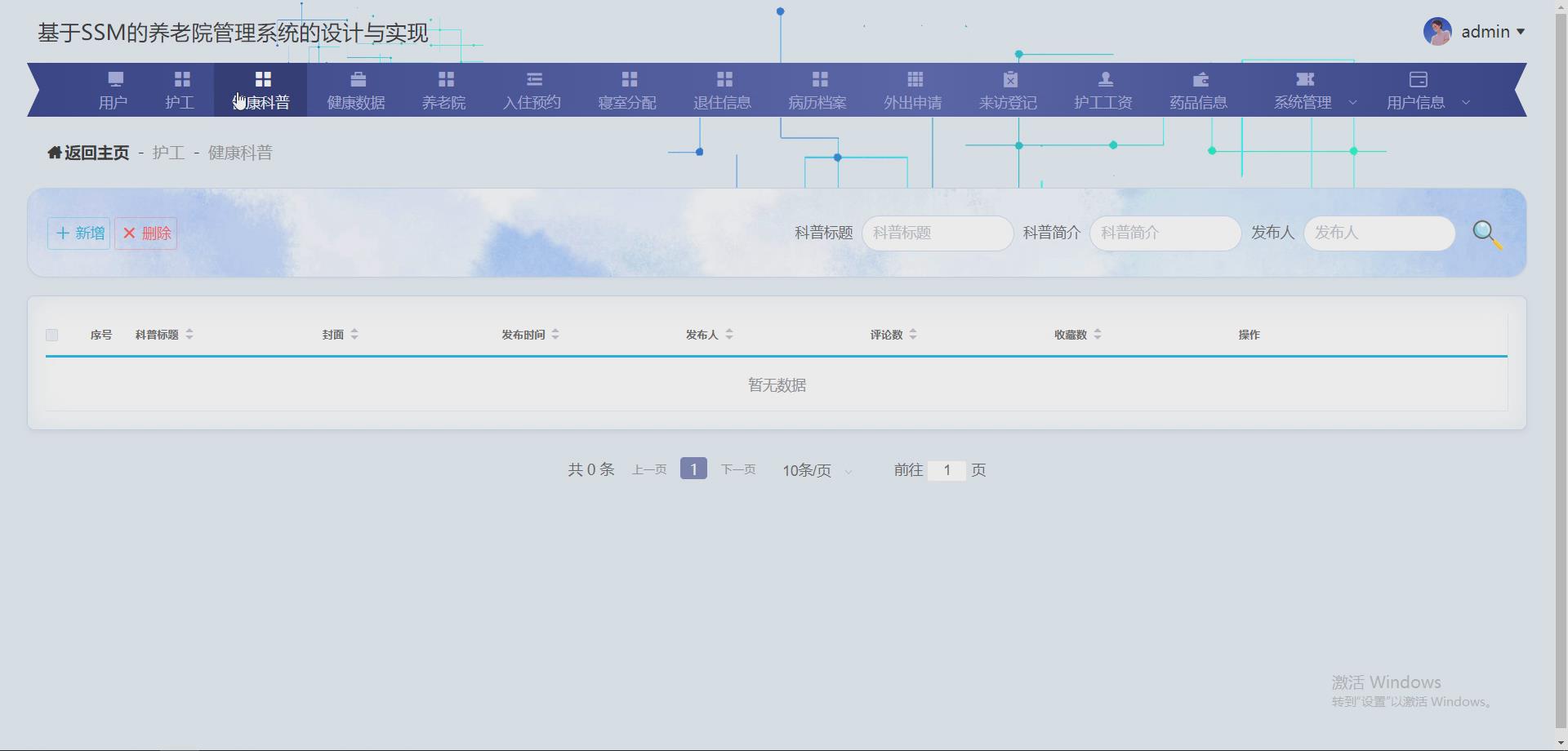
Task: Click the 返回主页 breadcrumb link
Action: point(87,152)
